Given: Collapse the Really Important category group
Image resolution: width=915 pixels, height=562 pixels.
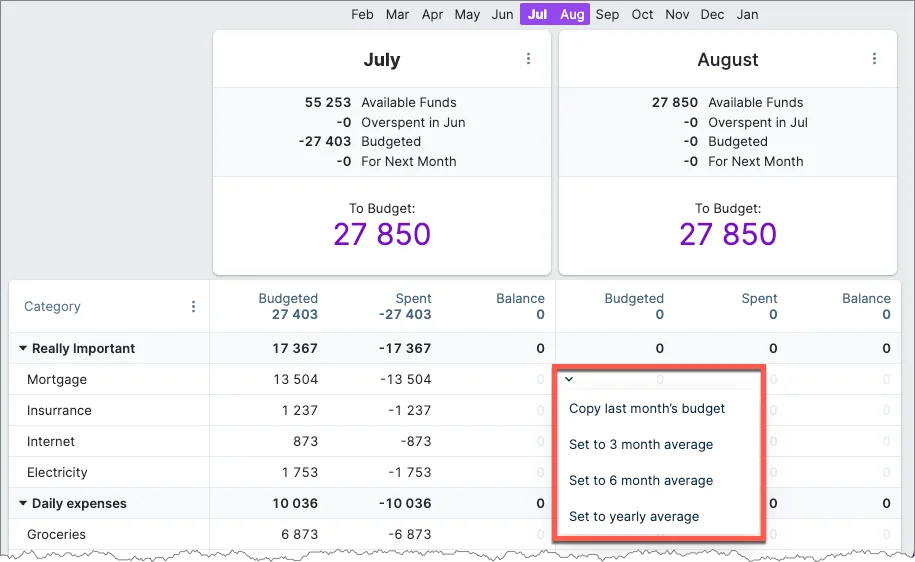Looking at the screenshot, I should tap(23, 349).
